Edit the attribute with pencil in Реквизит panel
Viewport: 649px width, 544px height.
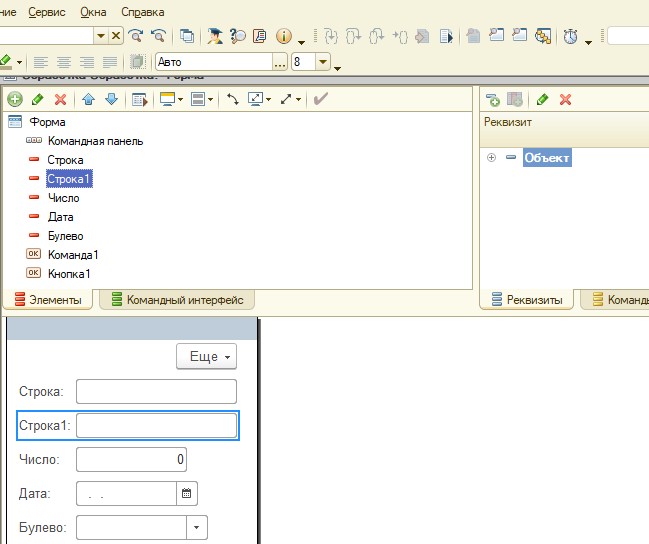coord(542,99)
